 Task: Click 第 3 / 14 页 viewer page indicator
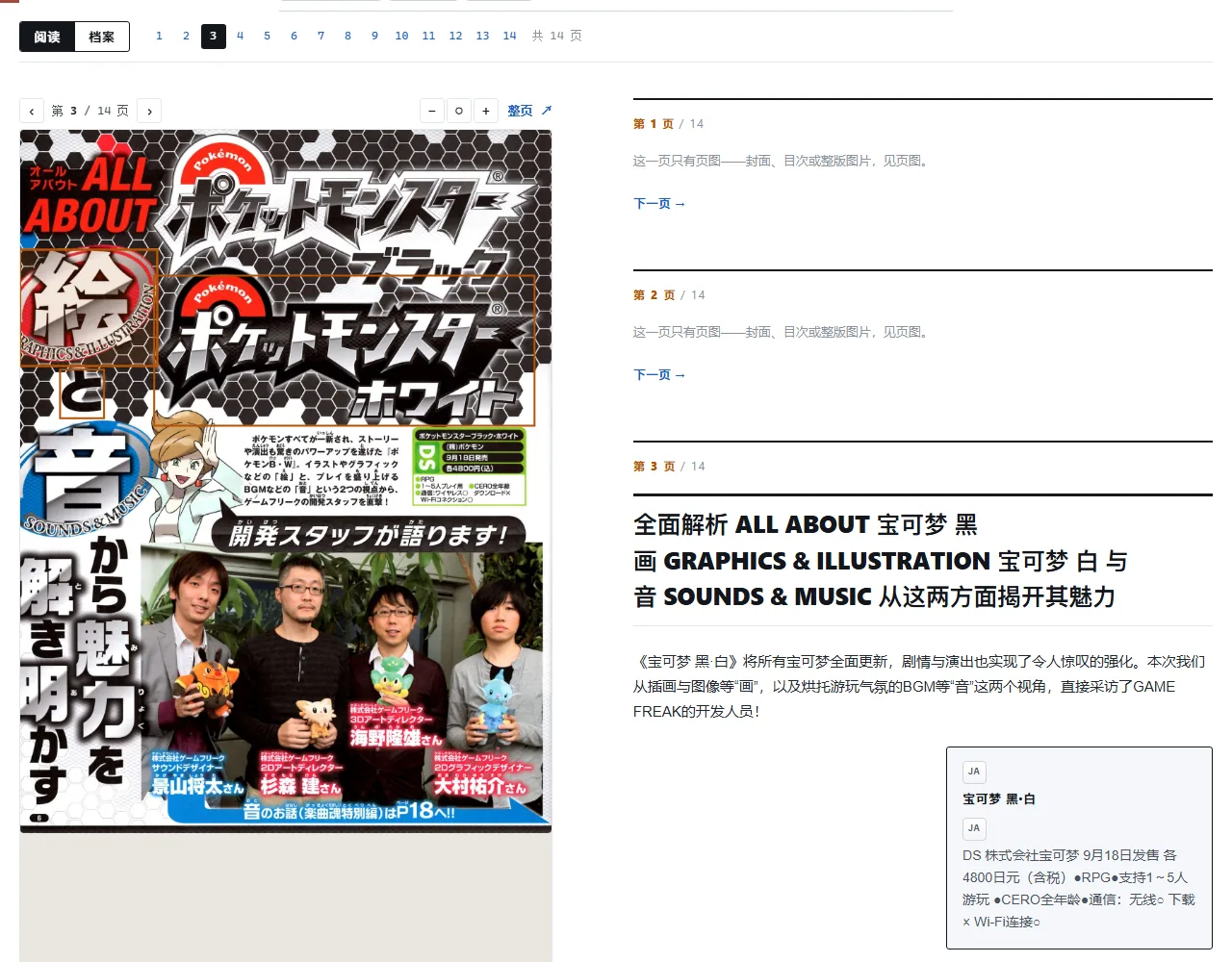pyautogui.click(x=90, y=111)
